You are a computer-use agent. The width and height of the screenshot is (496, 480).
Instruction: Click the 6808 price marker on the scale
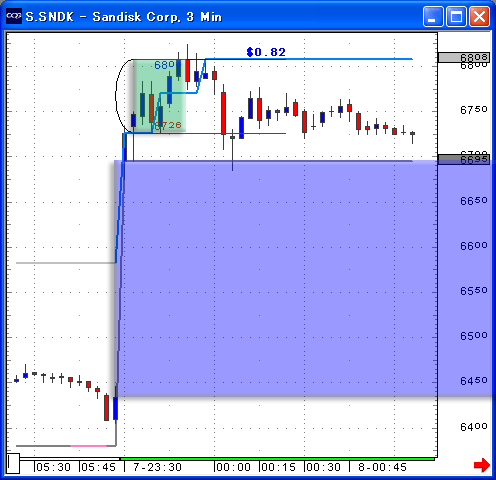(x=464, y=58)
